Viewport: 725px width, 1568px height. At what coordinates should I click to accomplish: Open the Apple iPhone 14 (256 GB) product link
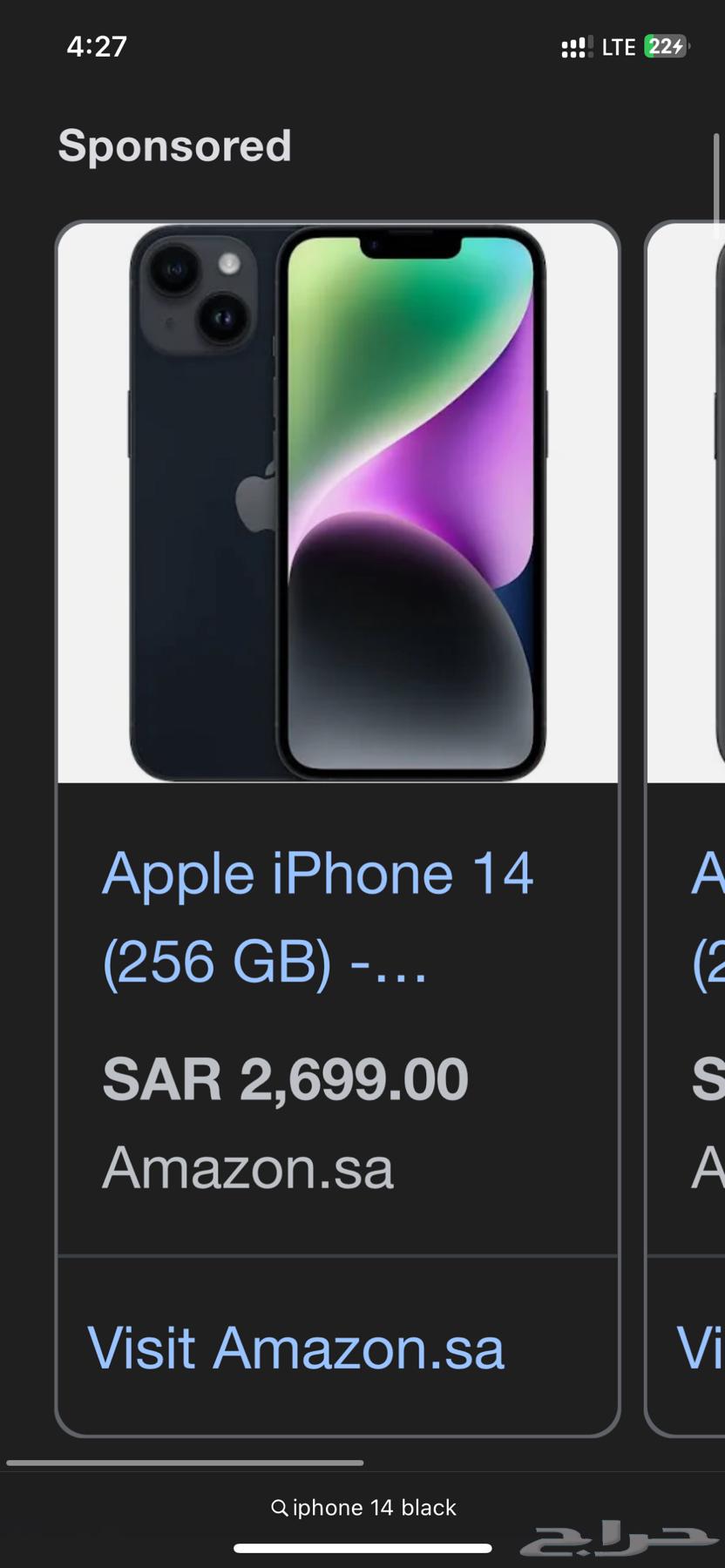coord(319,915)
